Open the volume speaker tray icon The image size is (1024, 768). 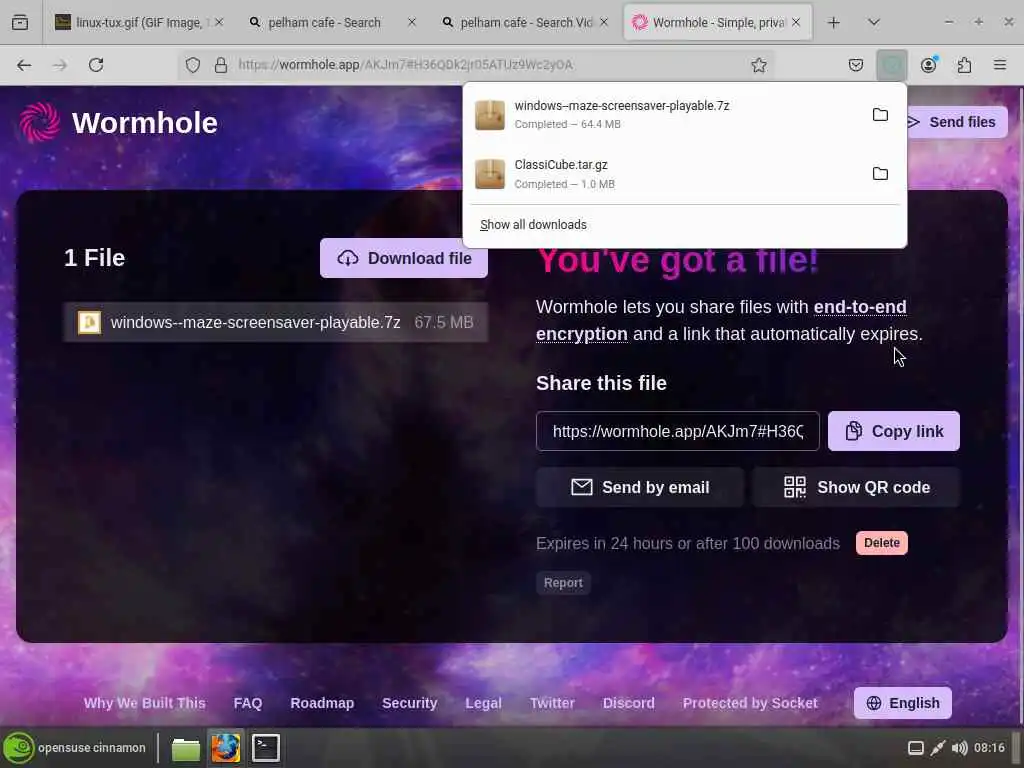coord(959,748)
